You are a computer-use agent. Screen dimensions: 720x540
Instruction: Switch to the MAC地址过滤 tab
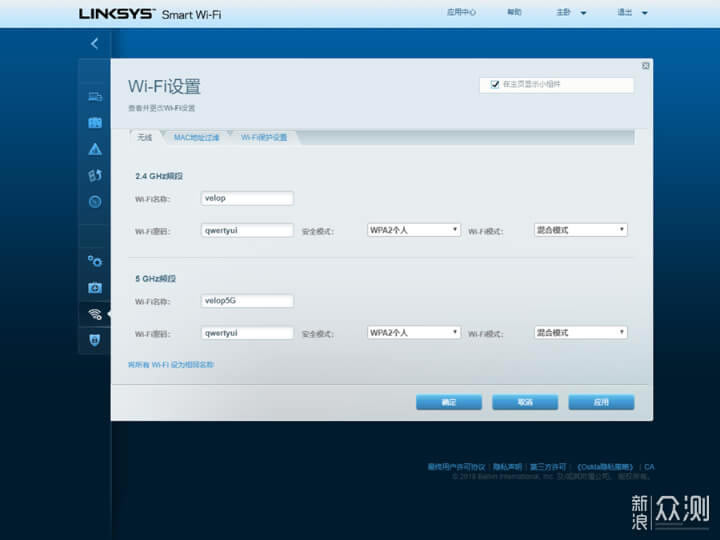(195, 138)
